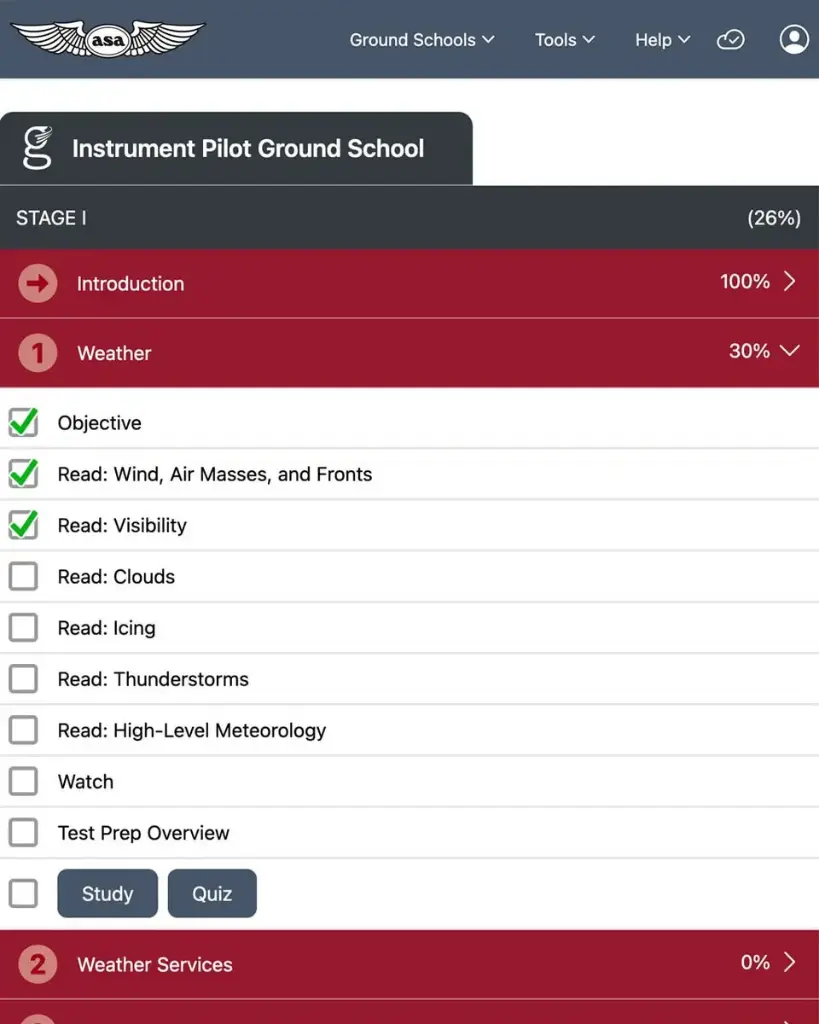Viewport: 819px width, 1024px height.
Task: Click the Introduction arrow circle icon
Action: point(38,284)
